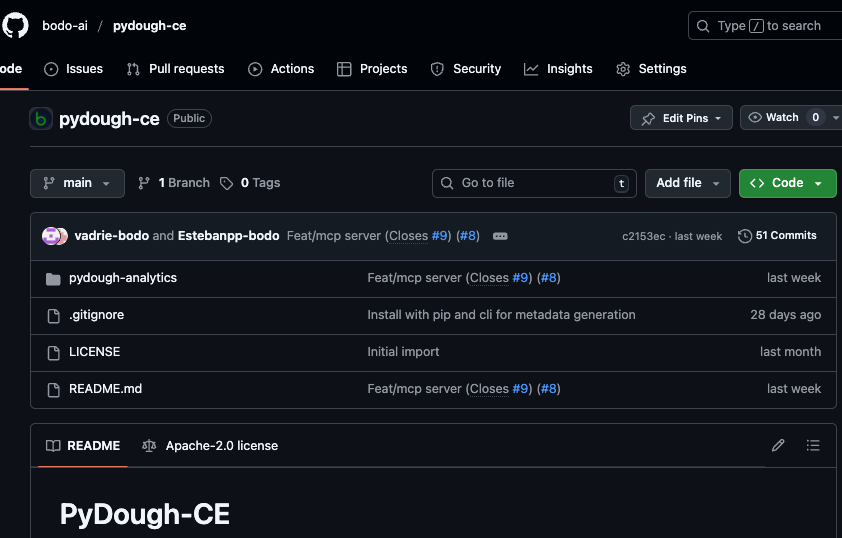The width and height of the screenshot is (842, 538).
Task: Select the README tab
Action: tap(83, 446)
